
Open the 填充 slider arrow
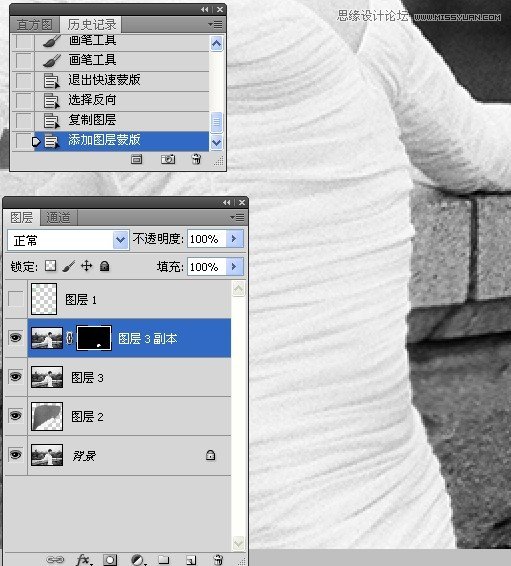point(235,267)
